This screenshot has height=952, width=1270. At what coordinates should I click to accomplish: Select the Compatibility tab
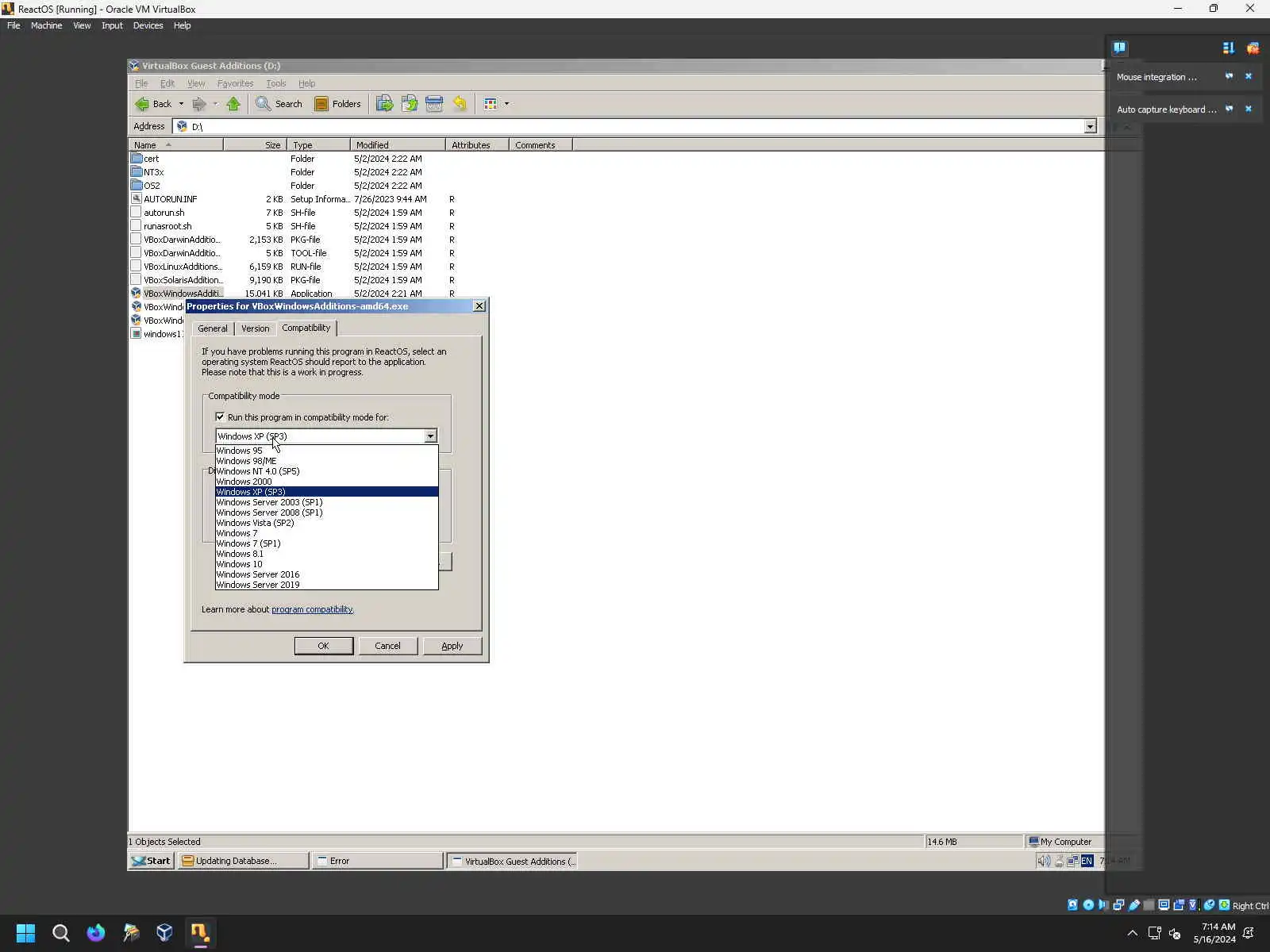tap(306, 328)
